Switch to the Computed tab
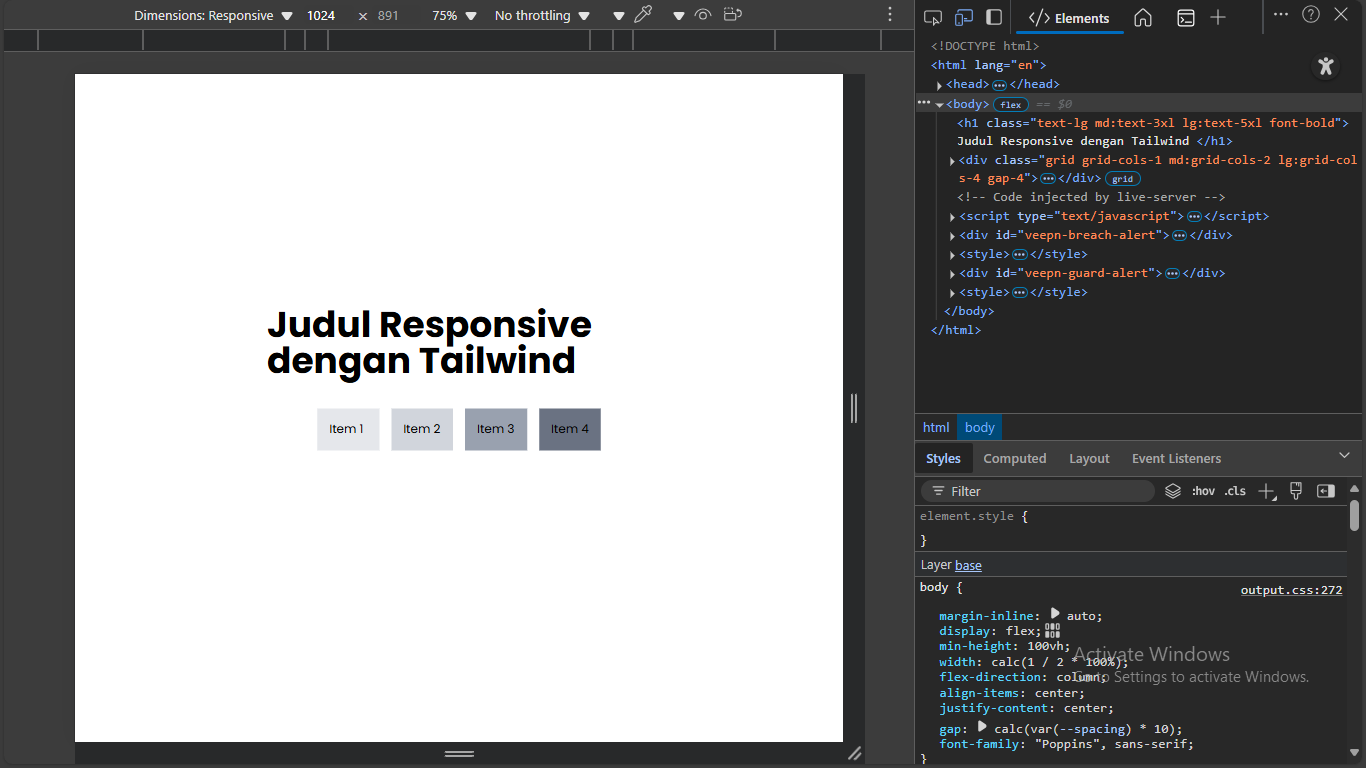This screenshot has height=768, width=1366. 1015,458
